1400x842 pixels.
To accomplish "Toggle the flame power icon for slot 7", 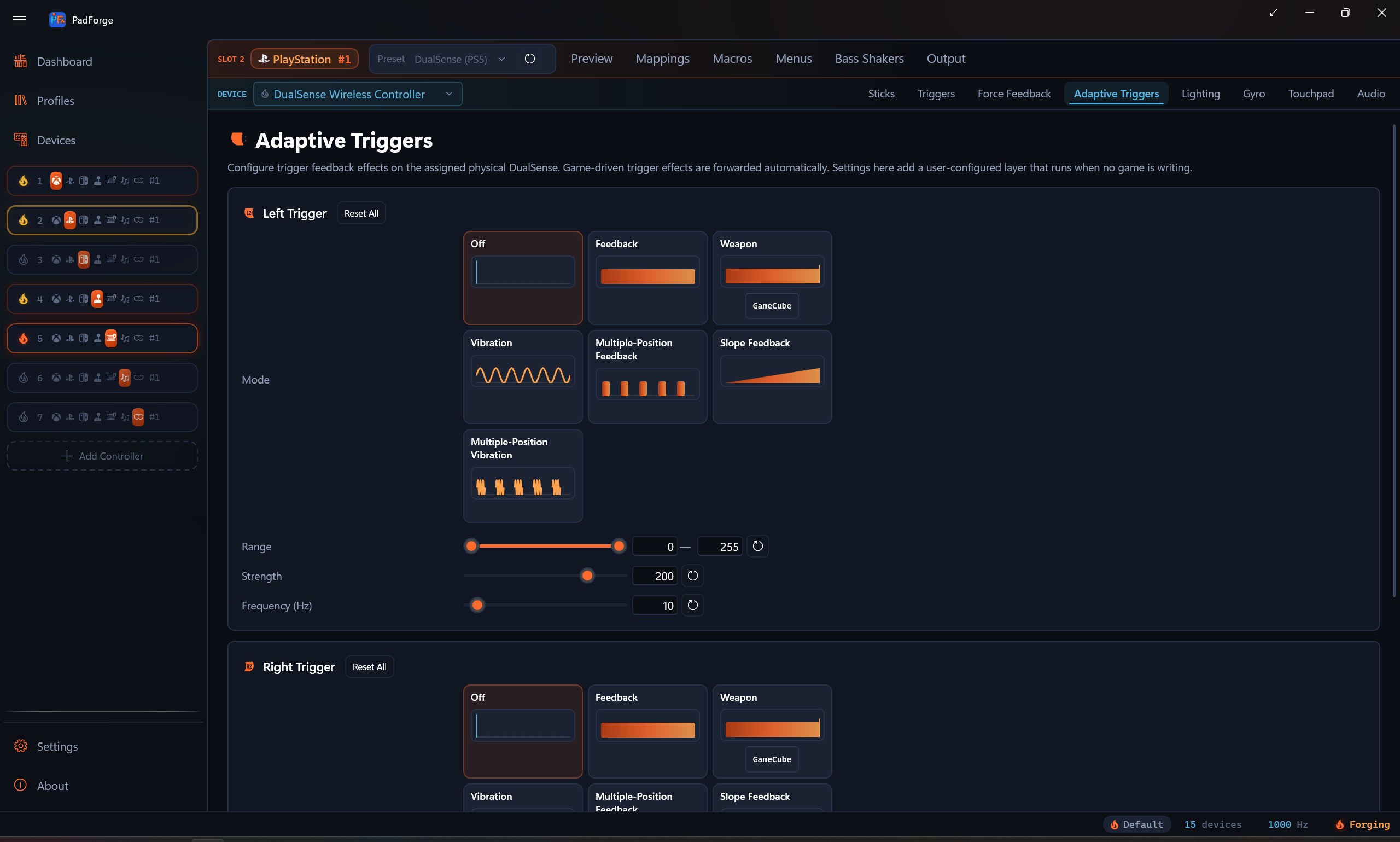I will (24, 417).
